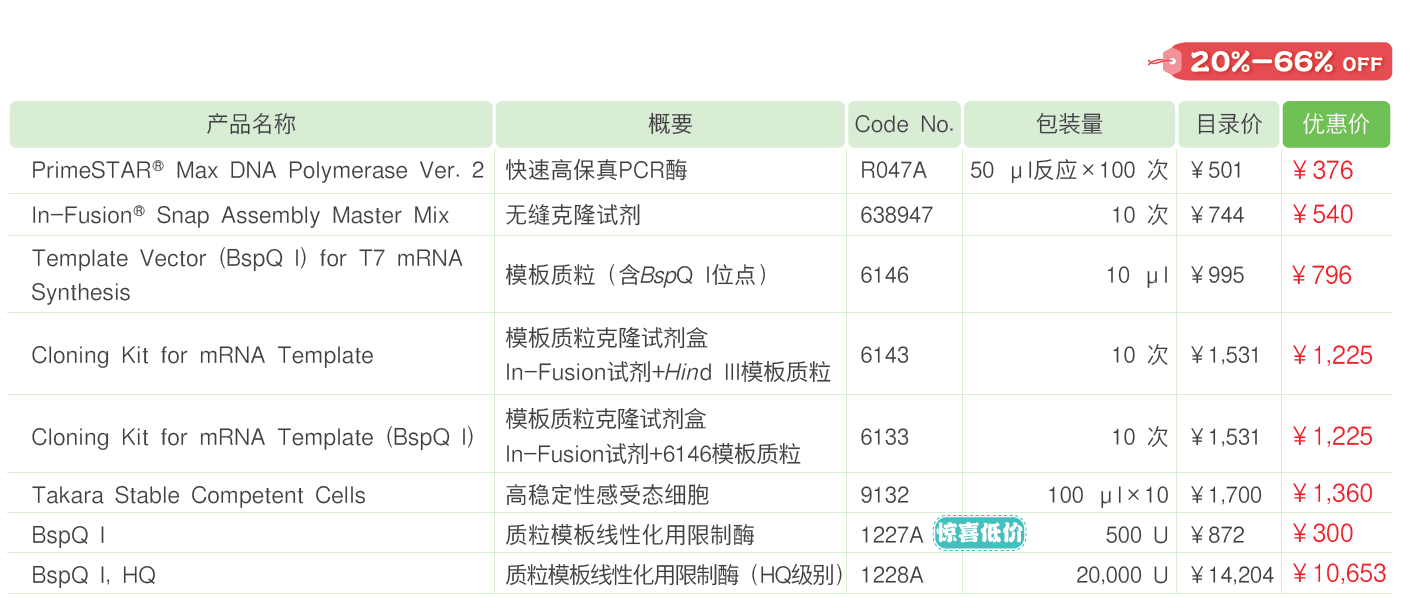Select the Code No. column header
1410x597 pixels.
[904, 125]
